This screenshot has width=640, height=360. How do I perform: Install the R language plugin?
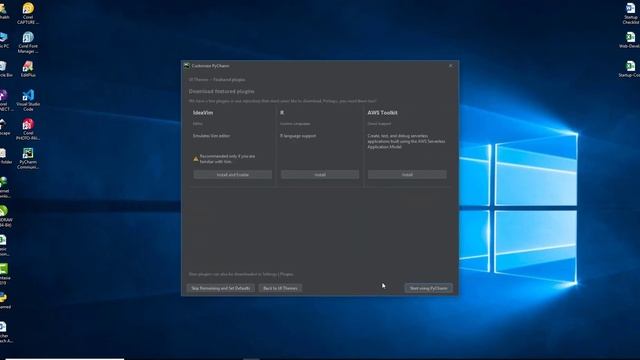tap(320, 175)
